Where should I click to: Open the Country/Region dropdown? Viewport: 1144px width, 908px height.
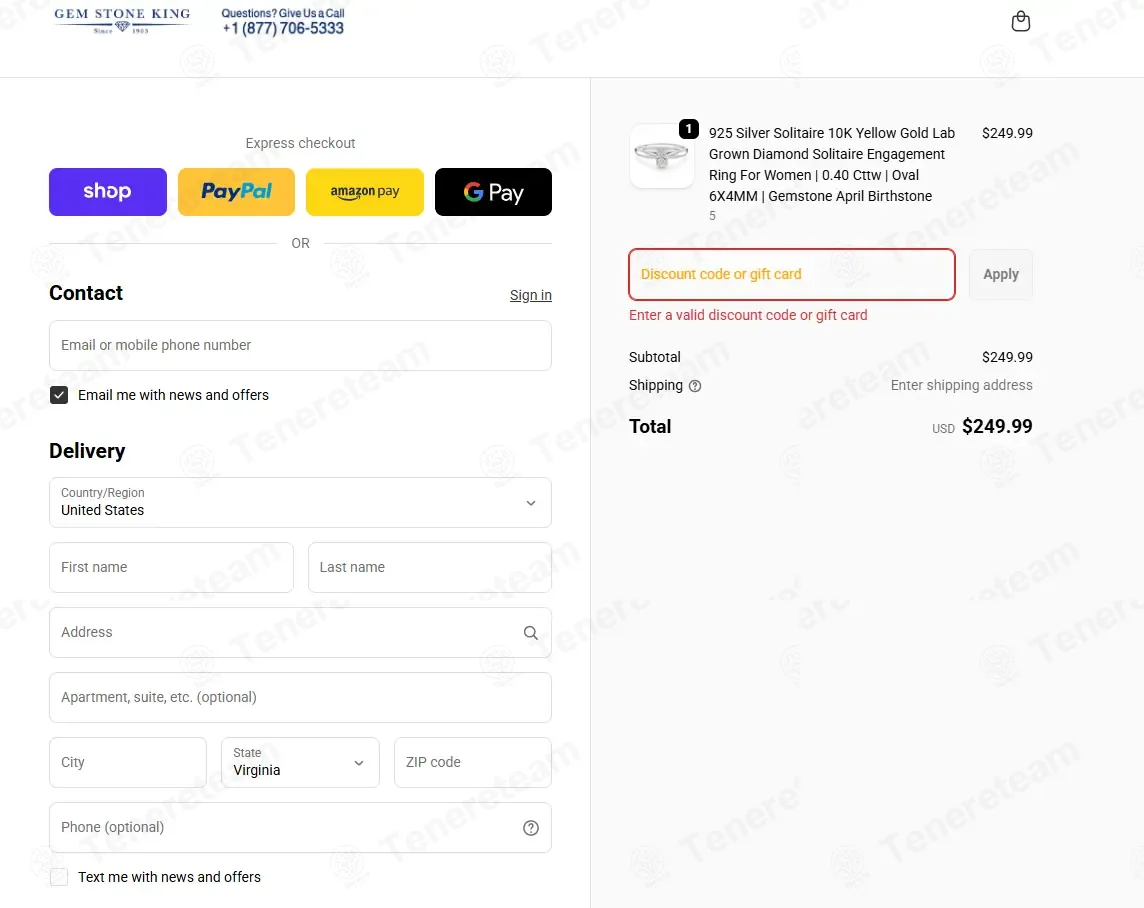[x=301, y=502]
